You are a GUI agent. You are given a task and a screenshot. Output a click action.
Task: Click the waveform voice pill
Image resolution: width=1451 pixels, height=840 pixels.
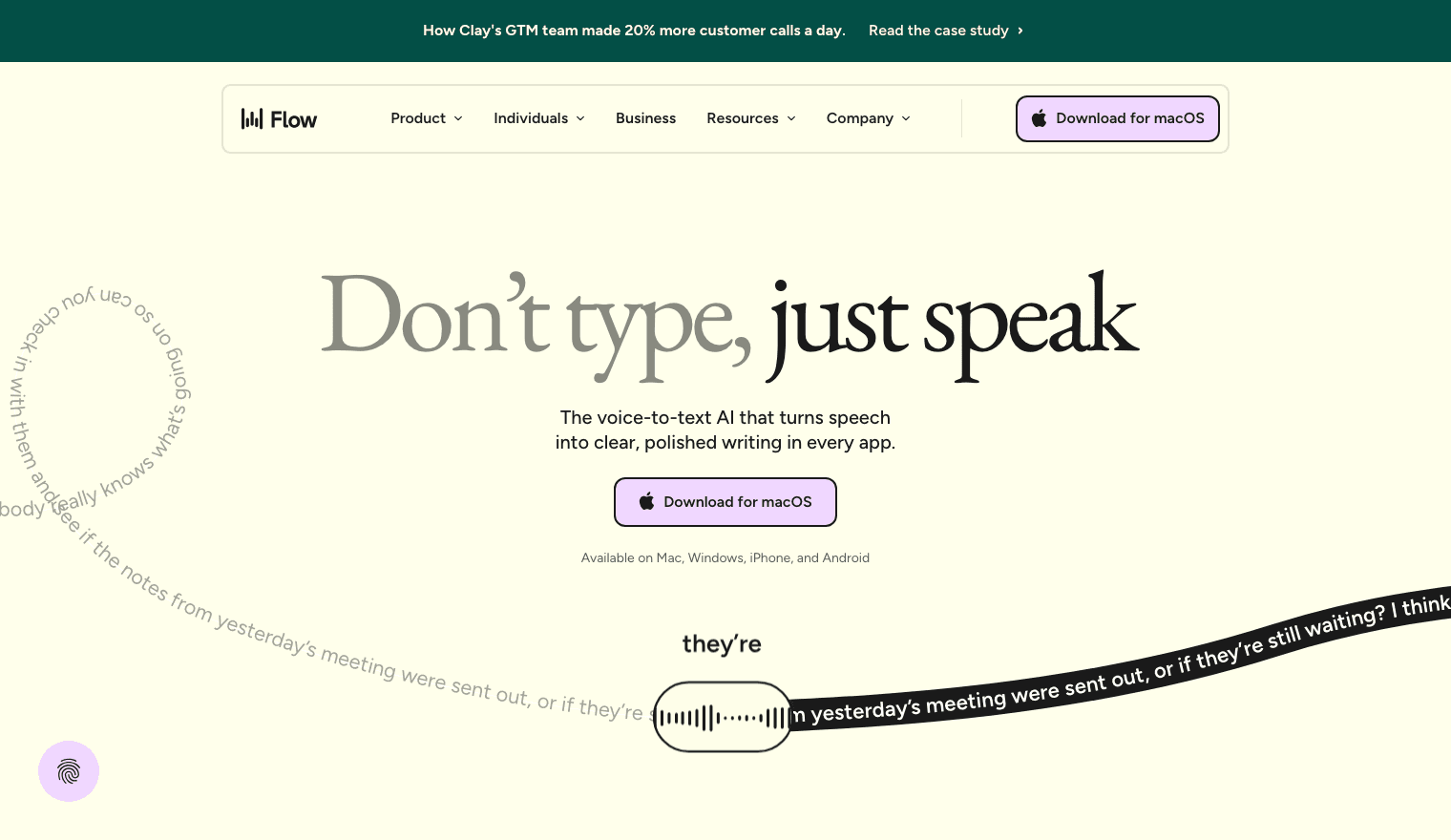tap(723, 717)
